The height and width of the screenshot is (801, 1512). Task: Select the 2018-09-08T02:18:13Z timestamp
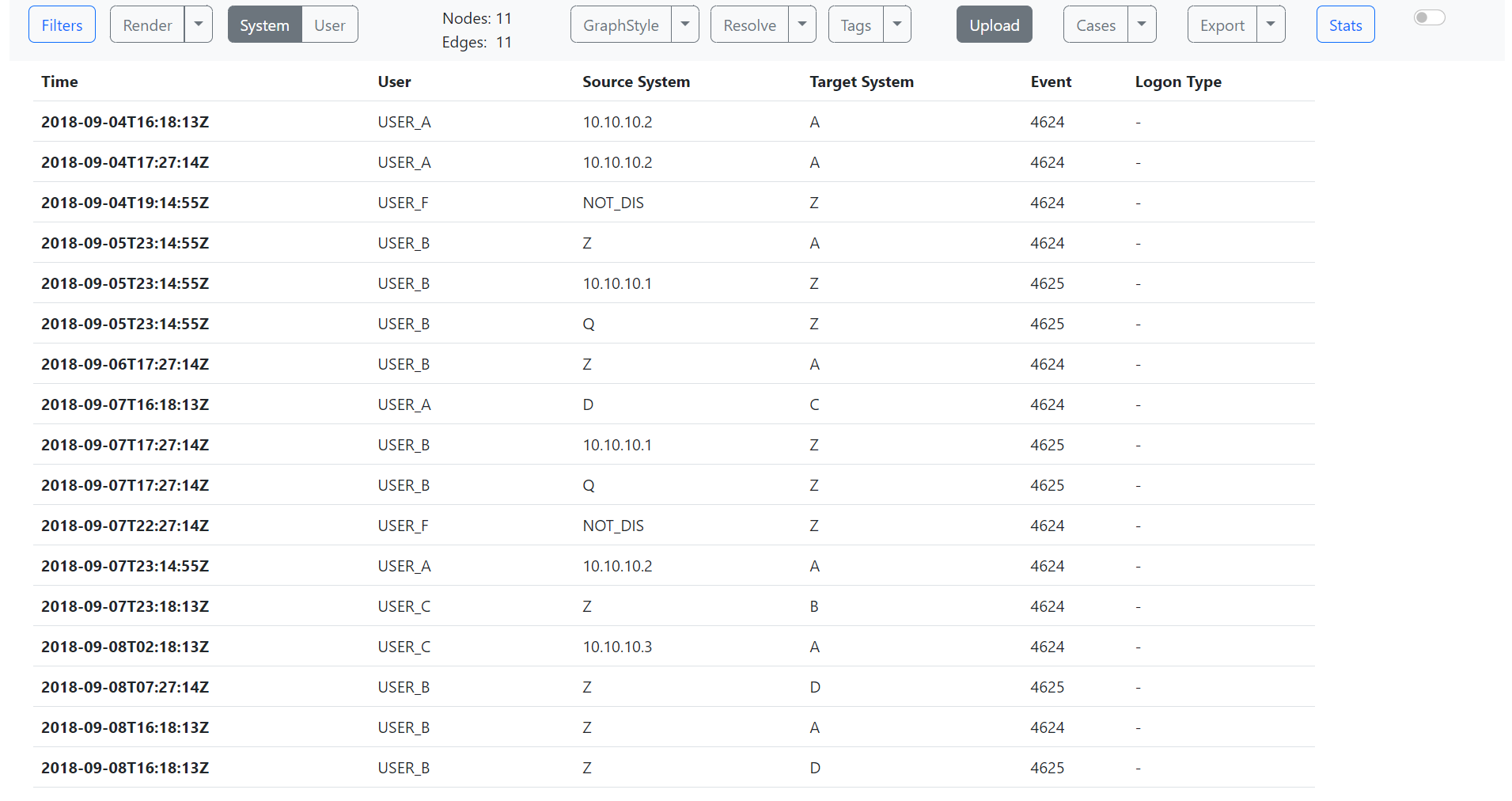pyautogui.click(x=125, y=647)
